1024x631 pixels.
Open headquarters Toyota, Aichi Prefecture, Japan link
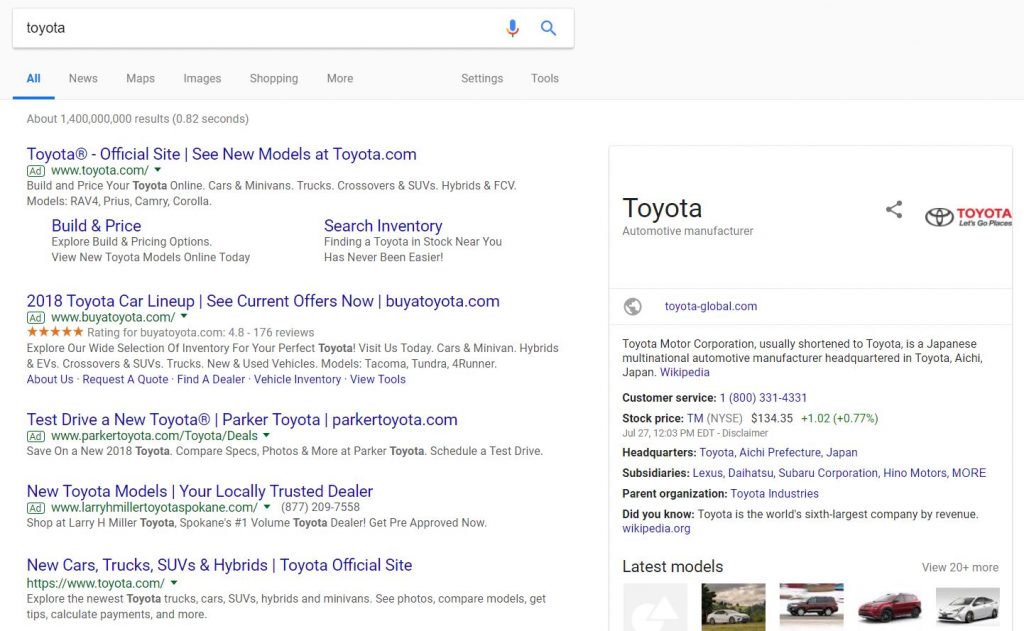(x=778, y=453)
